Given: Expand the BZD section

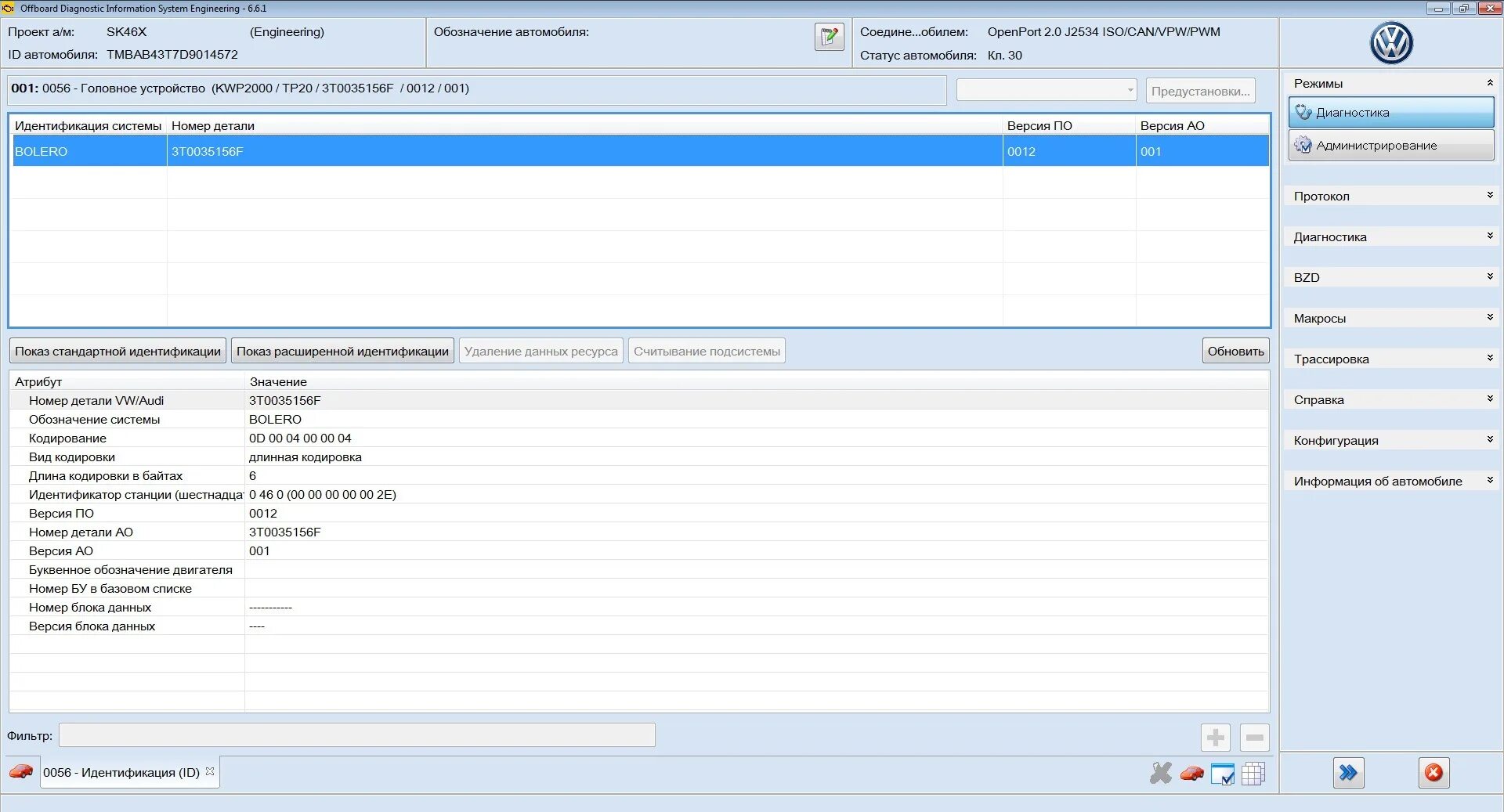Looking at the screenshot, I should pyautogui.click(x=1490, y=276).
